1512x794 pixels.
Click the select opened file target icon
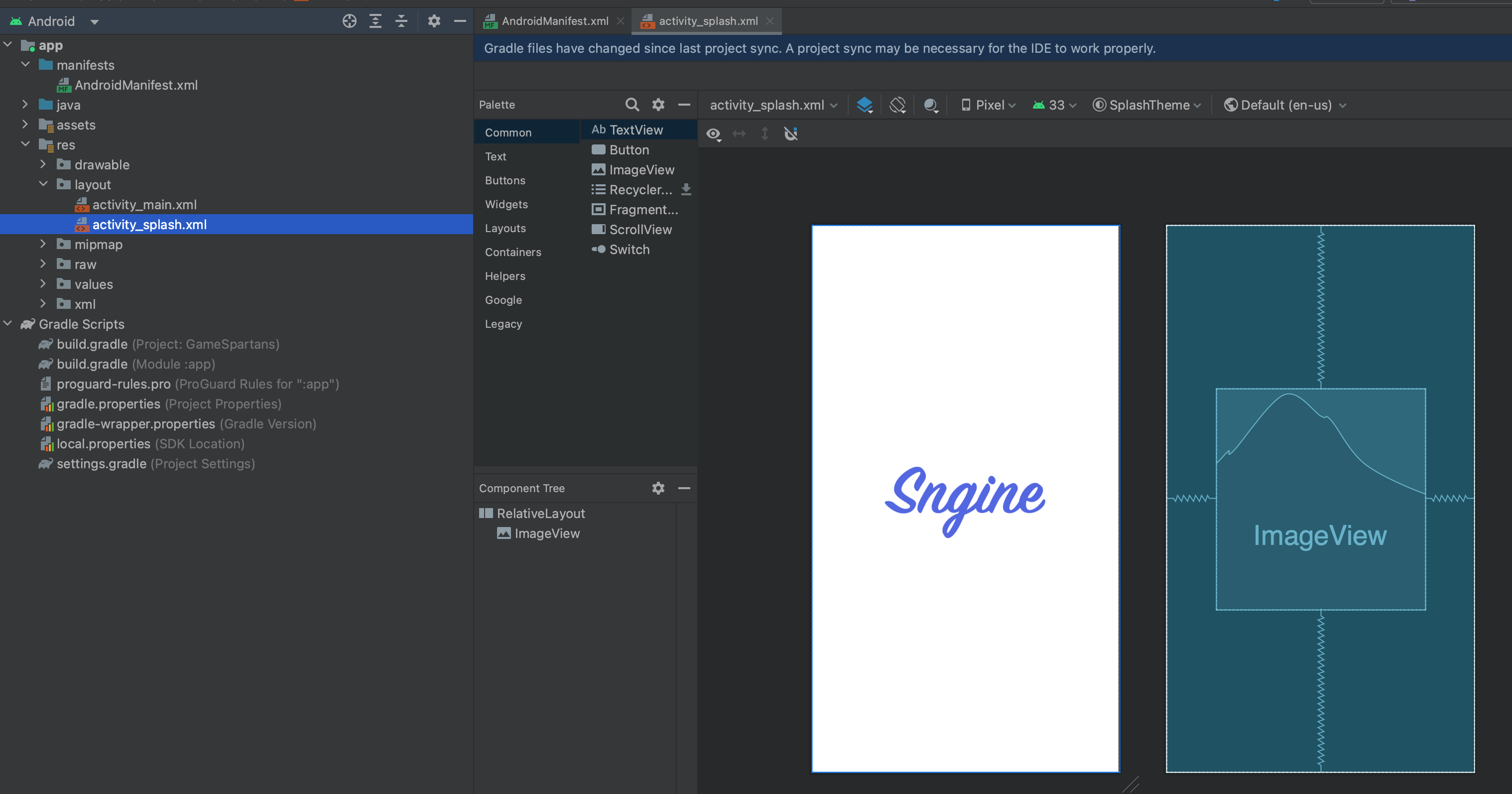[x=349, y=21]
